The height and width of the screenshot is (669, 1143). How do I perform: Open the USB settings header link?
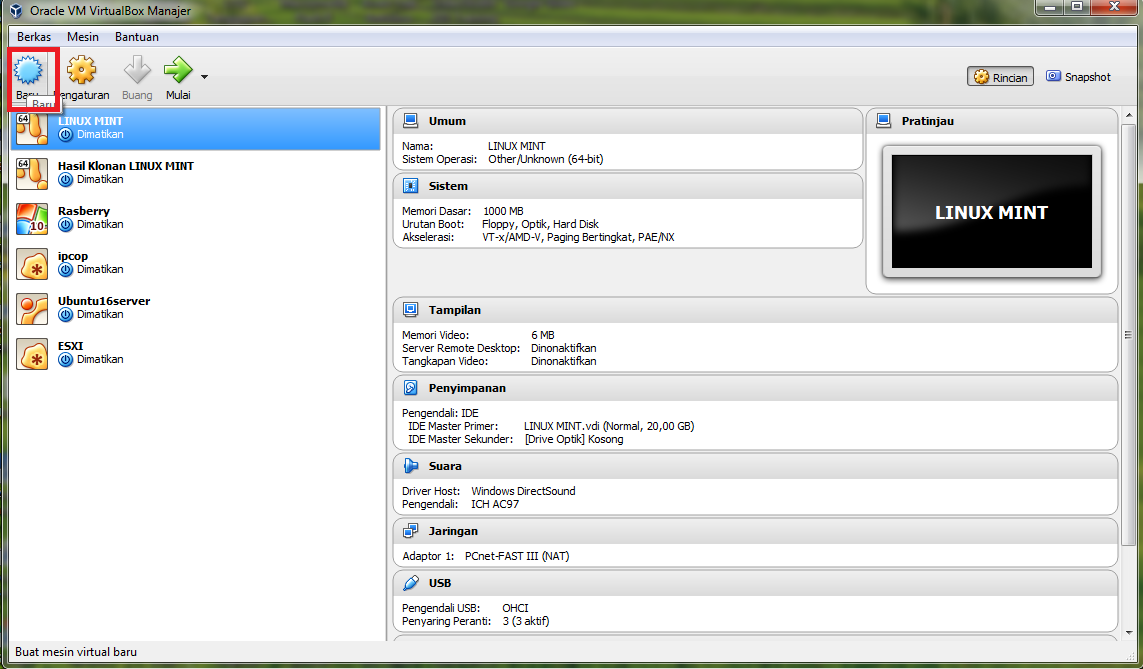440,583
